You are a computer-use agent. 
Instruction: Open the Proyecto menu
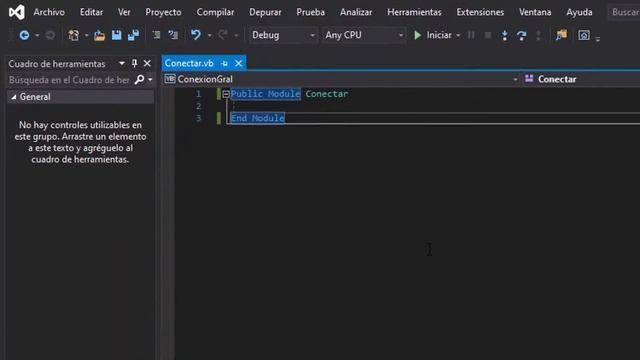point(163,12)
